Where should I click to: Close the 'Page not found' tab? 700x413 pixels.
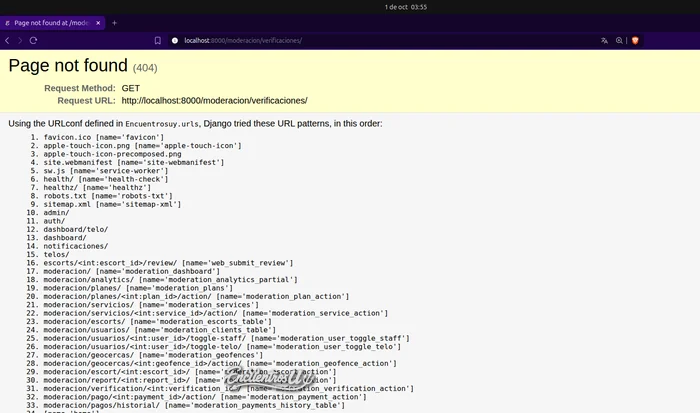(98, 23)
